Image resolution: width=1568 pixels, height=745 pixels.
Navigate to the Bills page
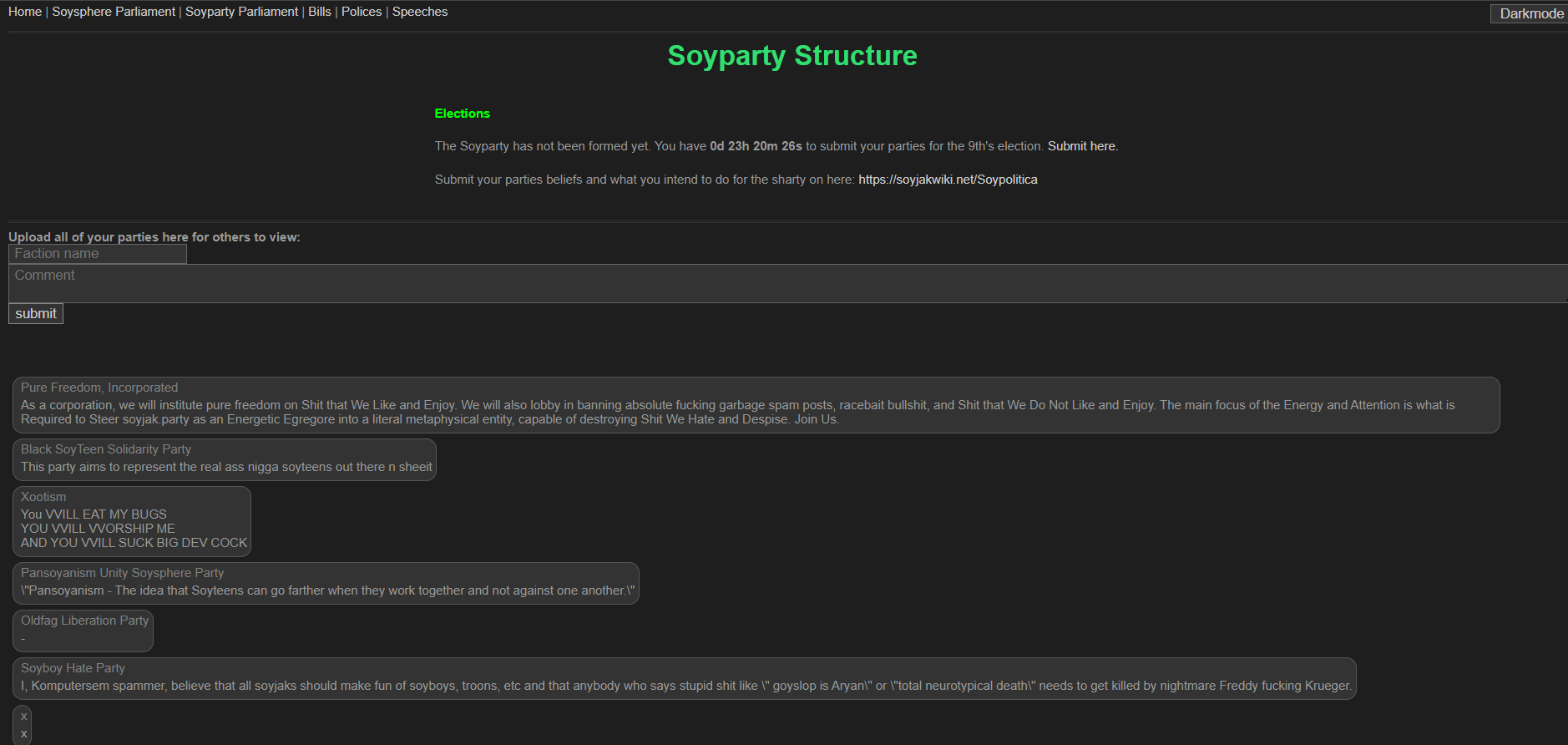(320, 12)
